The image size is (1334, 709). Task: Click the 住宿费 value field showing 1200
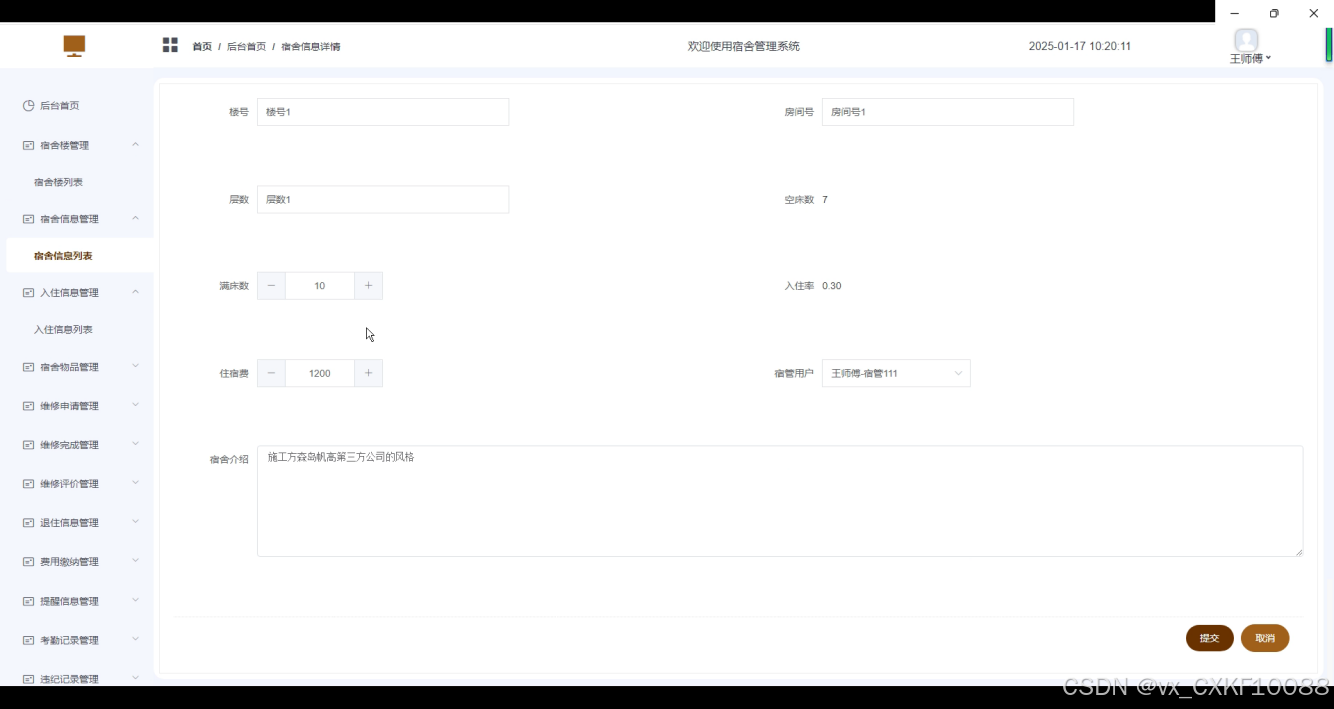(320, 373)
